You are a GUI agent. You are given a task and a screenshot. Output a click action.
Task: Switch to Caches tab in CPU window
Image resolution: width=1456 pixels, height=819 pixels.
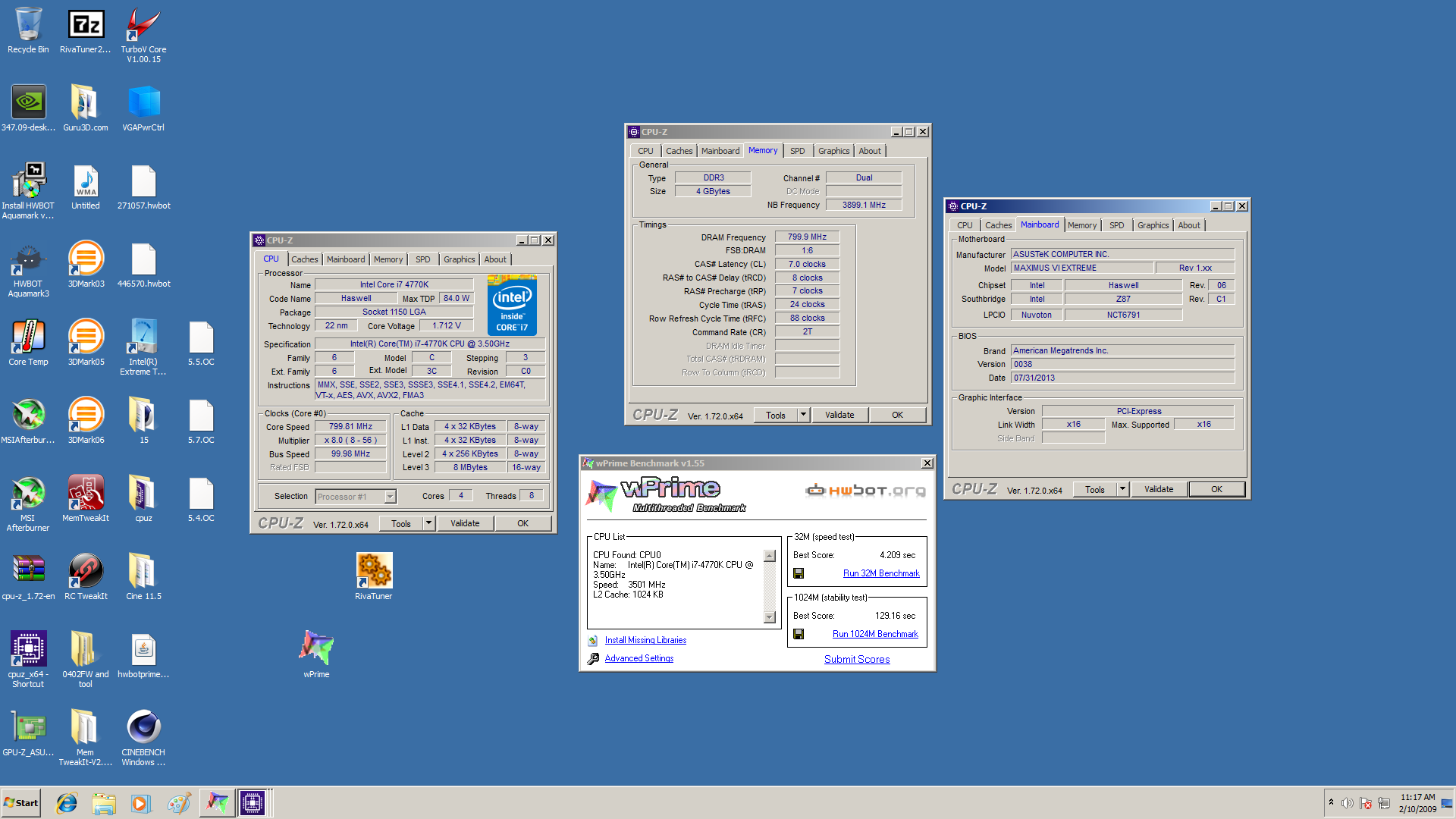pyautogui.click(x=305, y=259)
